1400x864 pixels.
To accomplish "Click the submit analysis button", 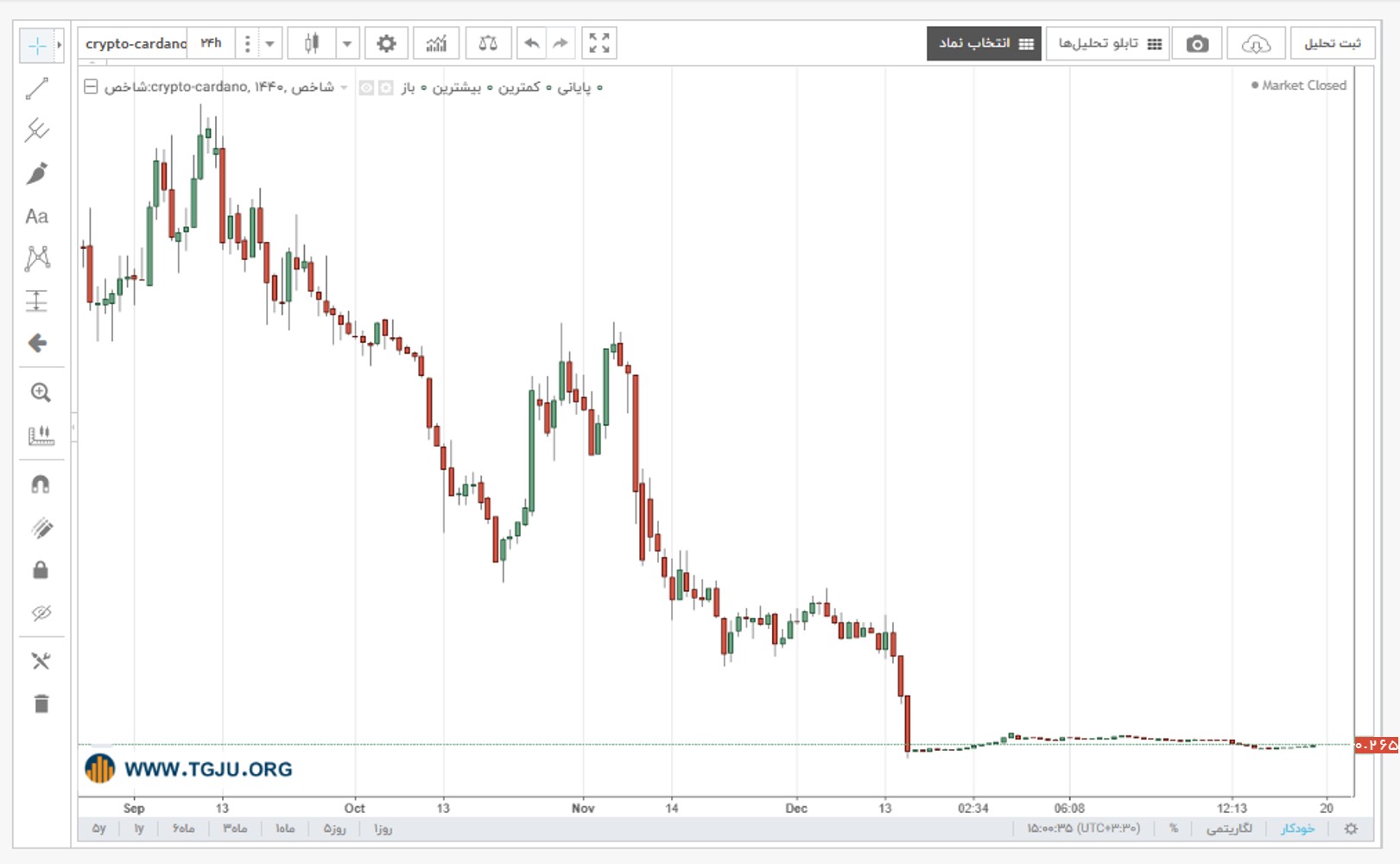I will tap(1333, 43).
